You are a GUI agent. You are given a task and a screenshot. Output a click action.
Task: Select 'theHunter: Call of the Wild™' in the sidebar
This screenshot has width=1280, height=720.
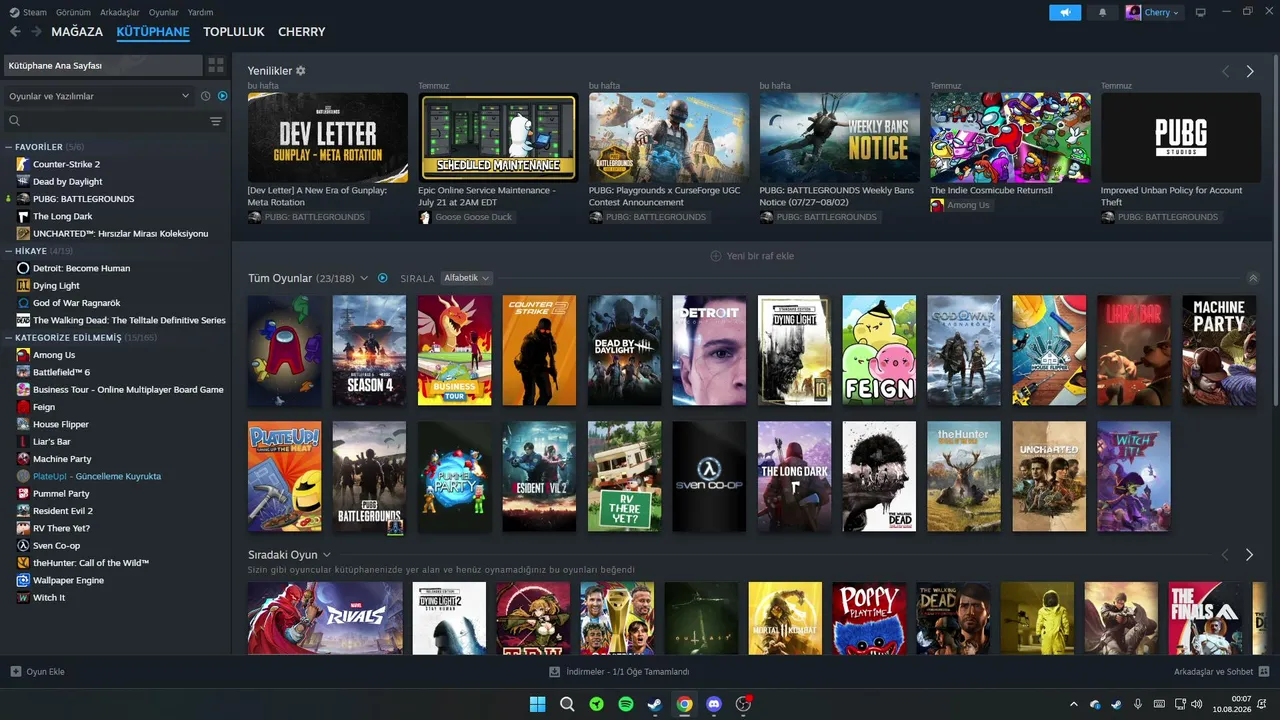[91, 563]
